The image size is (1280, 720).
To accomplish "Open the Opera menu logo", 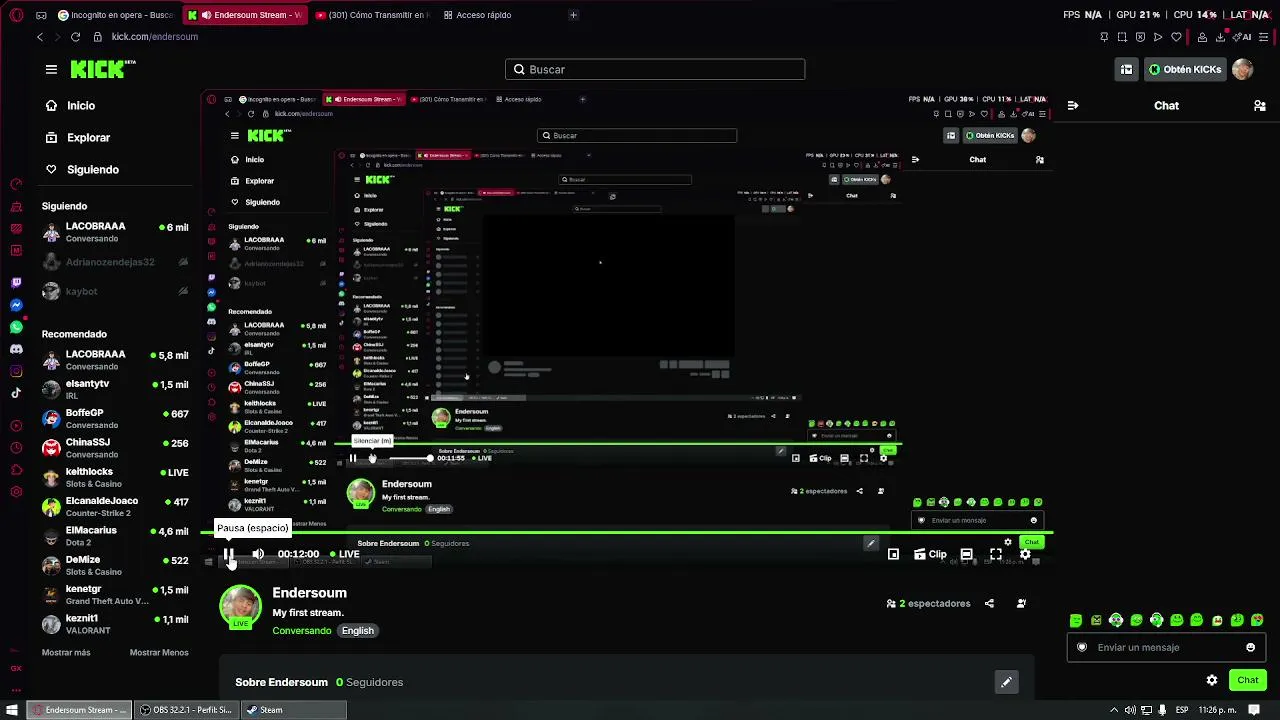I will [x=16, y=15].
